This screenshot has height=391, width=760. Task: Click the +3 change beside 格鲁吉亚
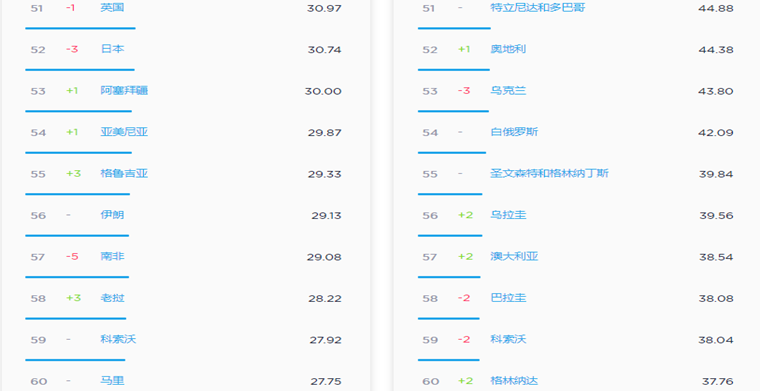73,173
